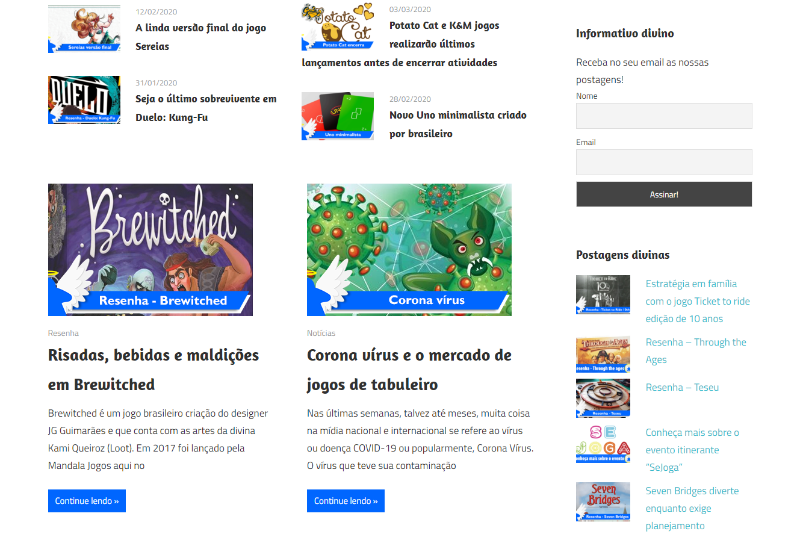Click the Seven Bridges sidebar thumbnail
Image resolution: width=800 pixels, height=534 pixels.
603,502
